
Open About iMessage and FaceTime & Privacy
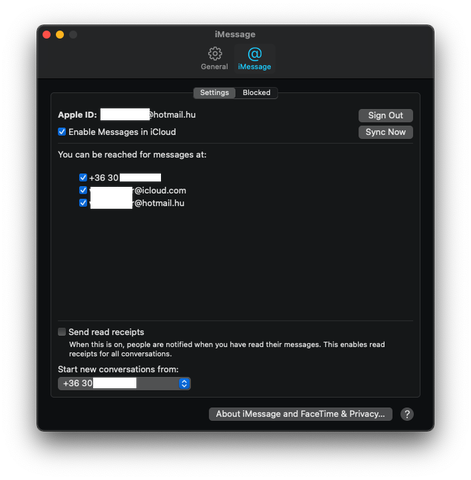pos(300,414)
